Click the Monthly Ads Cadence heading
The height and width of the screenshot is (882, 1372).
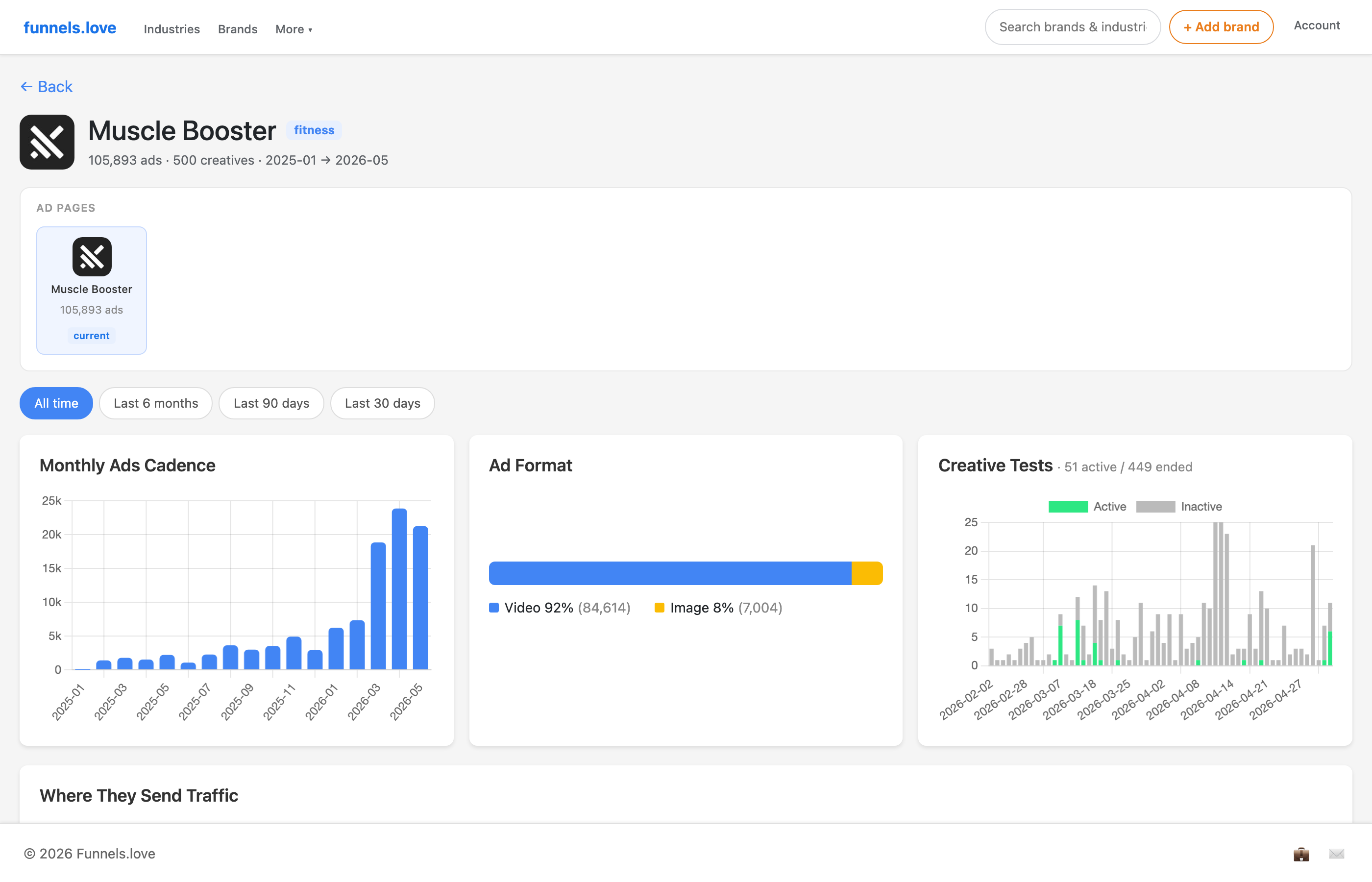[128, 465]
